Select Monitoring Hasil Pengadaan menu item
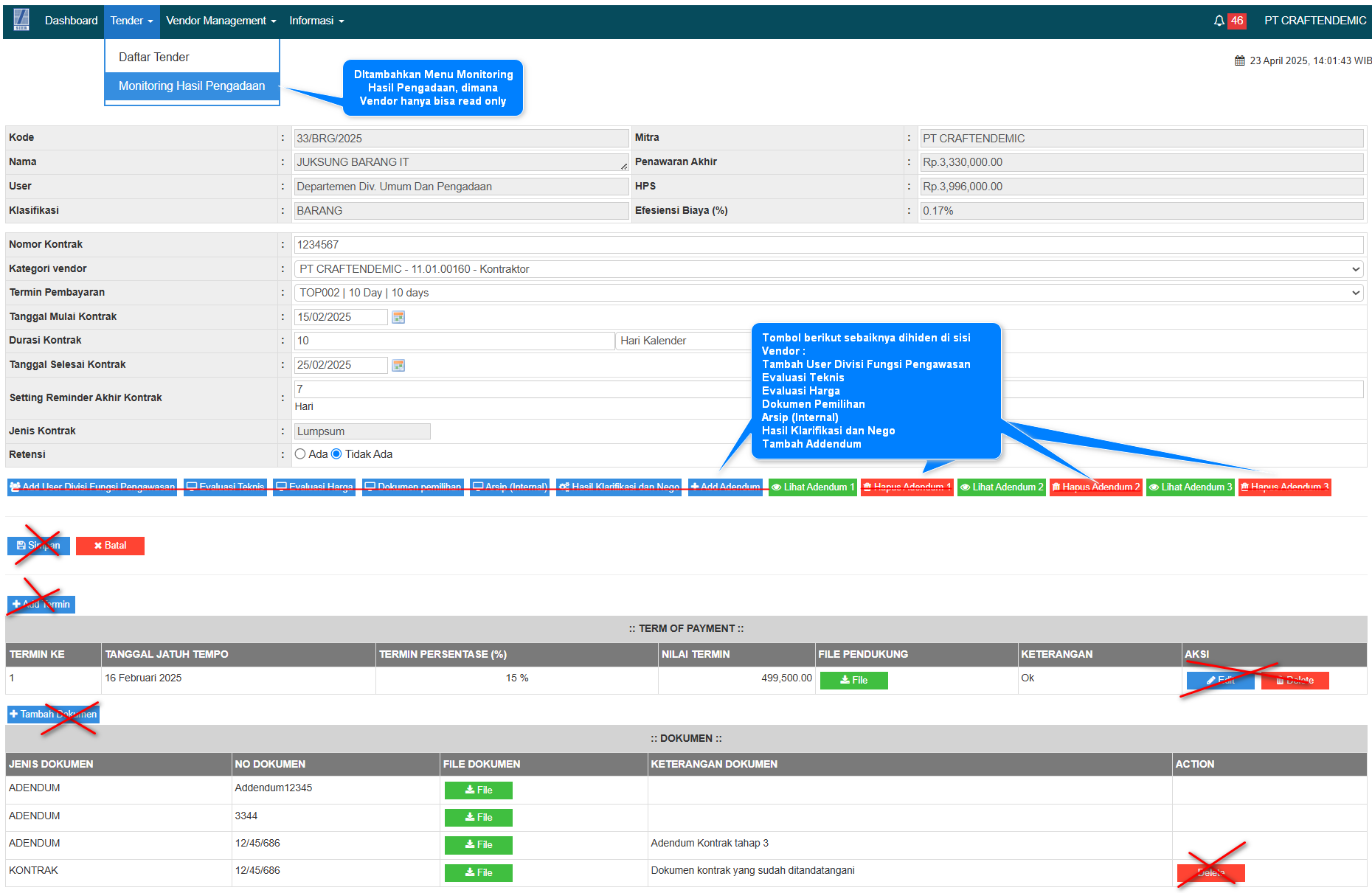Screen dimensions: 1372x893 (x=192, y=86)
